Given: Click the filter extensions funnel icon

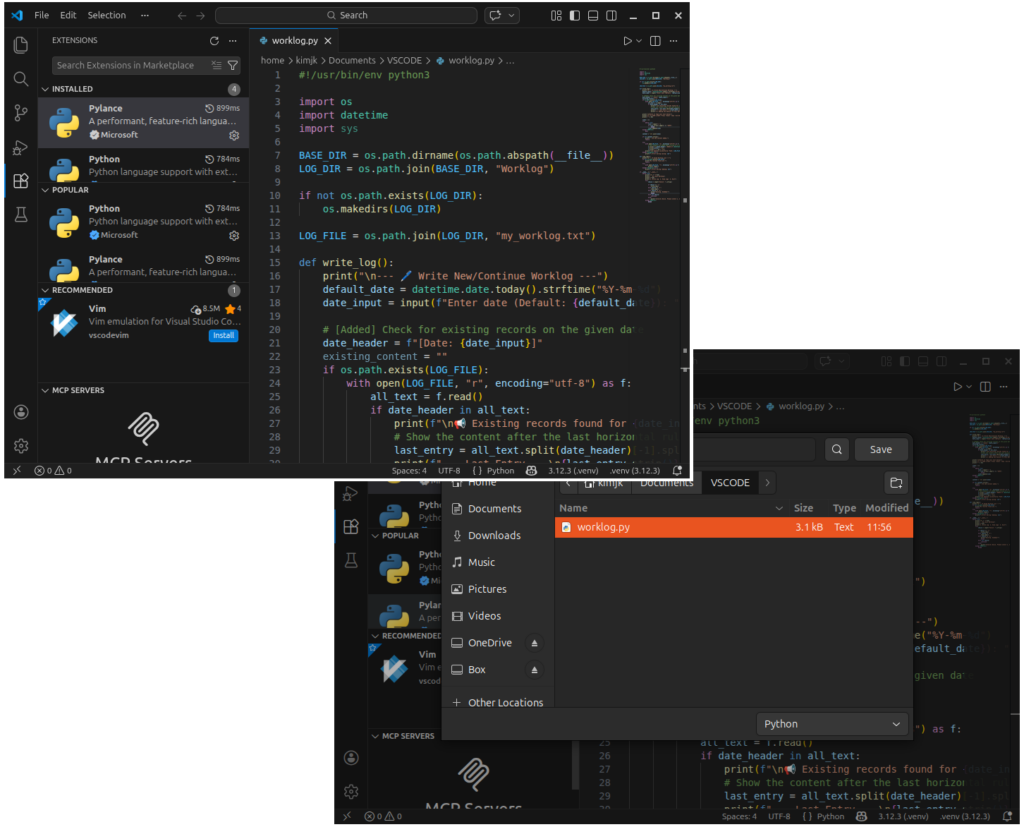Looking at the screenshot, I should pyautogui.click(x=233, y=65).
